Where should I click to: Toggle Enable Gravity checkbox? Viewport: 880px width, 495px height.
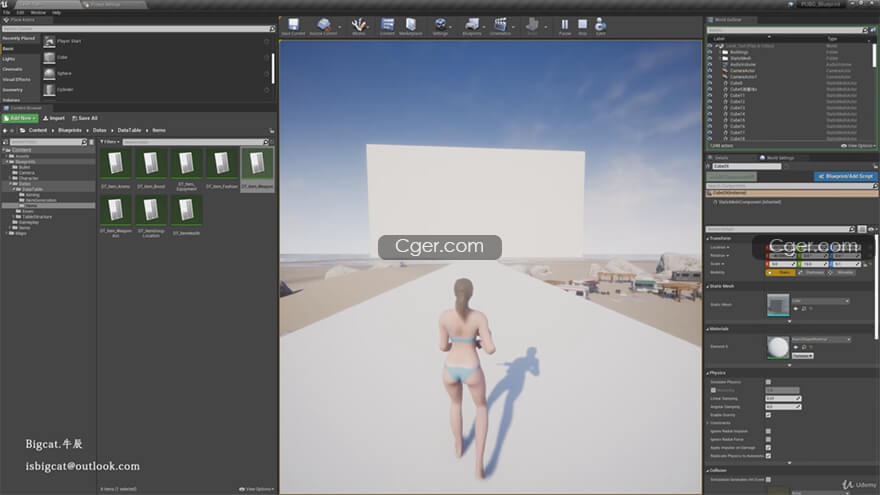(768, 415)
